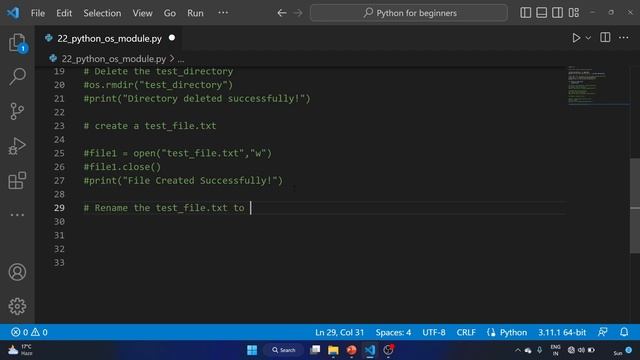Open the Selection menu
Image resolution: width=640 pixels, height=360 pixels.
pos(102,13)
